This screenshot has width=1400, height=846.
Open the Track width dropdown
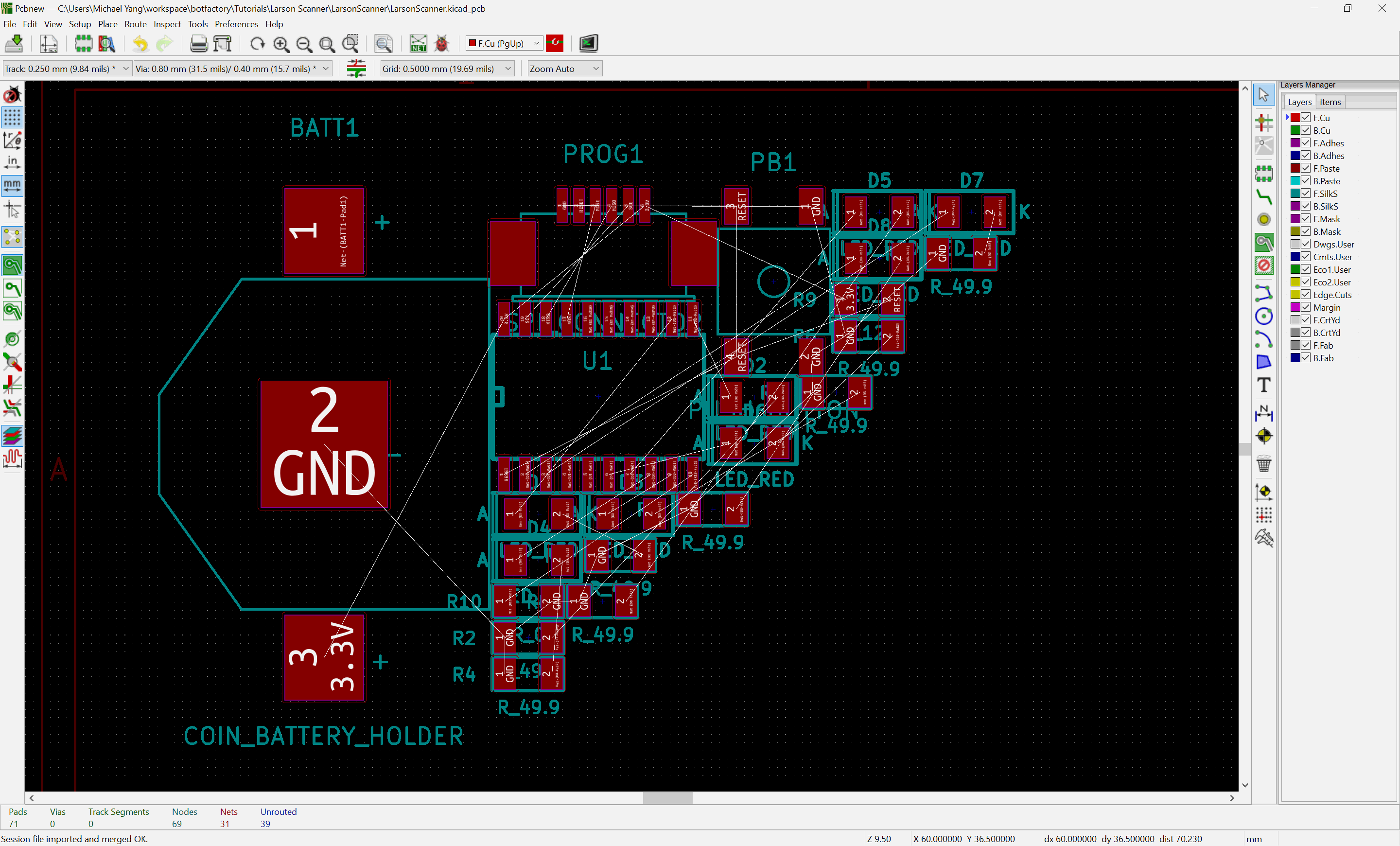[x=67, y=69]
